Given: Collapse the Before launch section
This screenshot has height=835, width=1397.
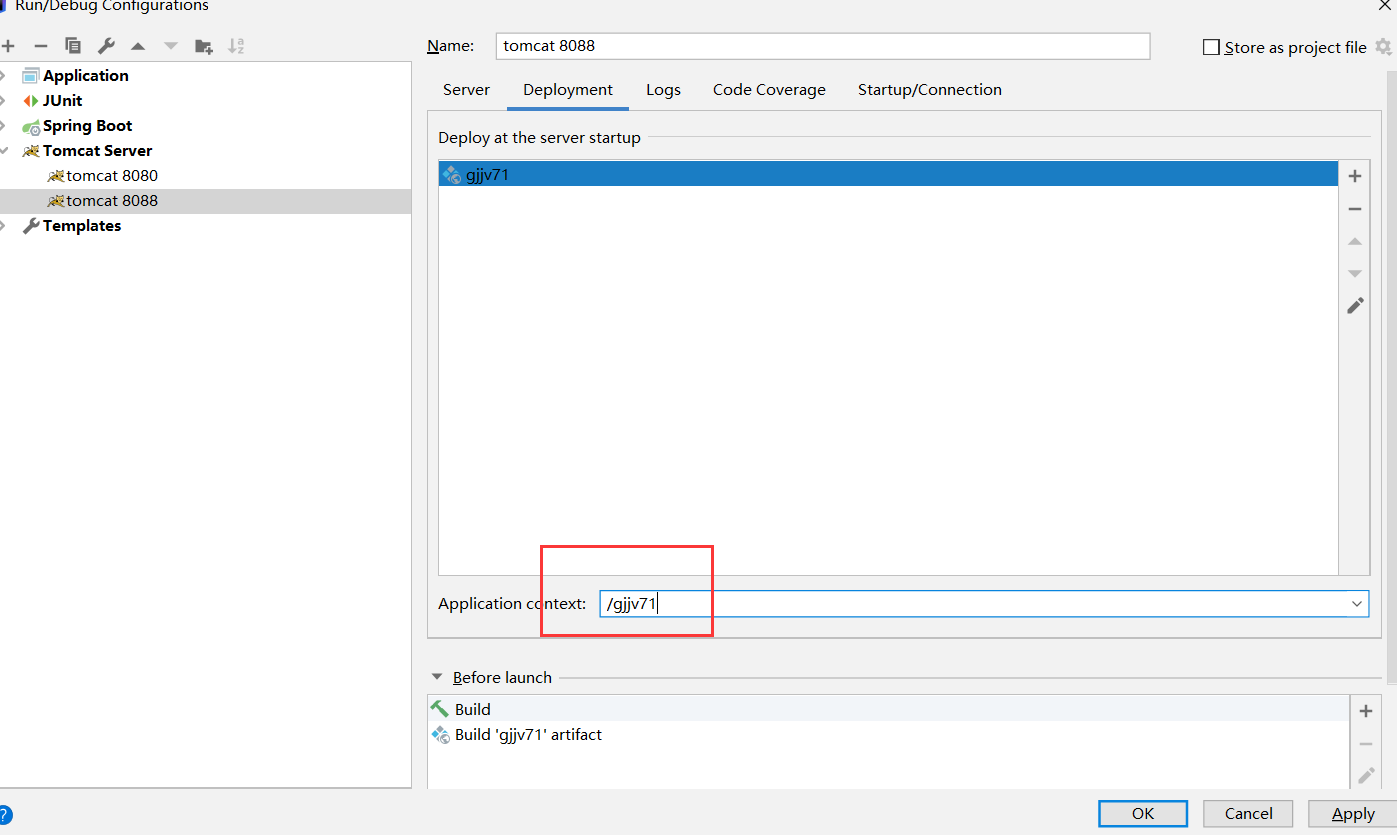Looking at the screenshot, I should click(x=437, y=678).
